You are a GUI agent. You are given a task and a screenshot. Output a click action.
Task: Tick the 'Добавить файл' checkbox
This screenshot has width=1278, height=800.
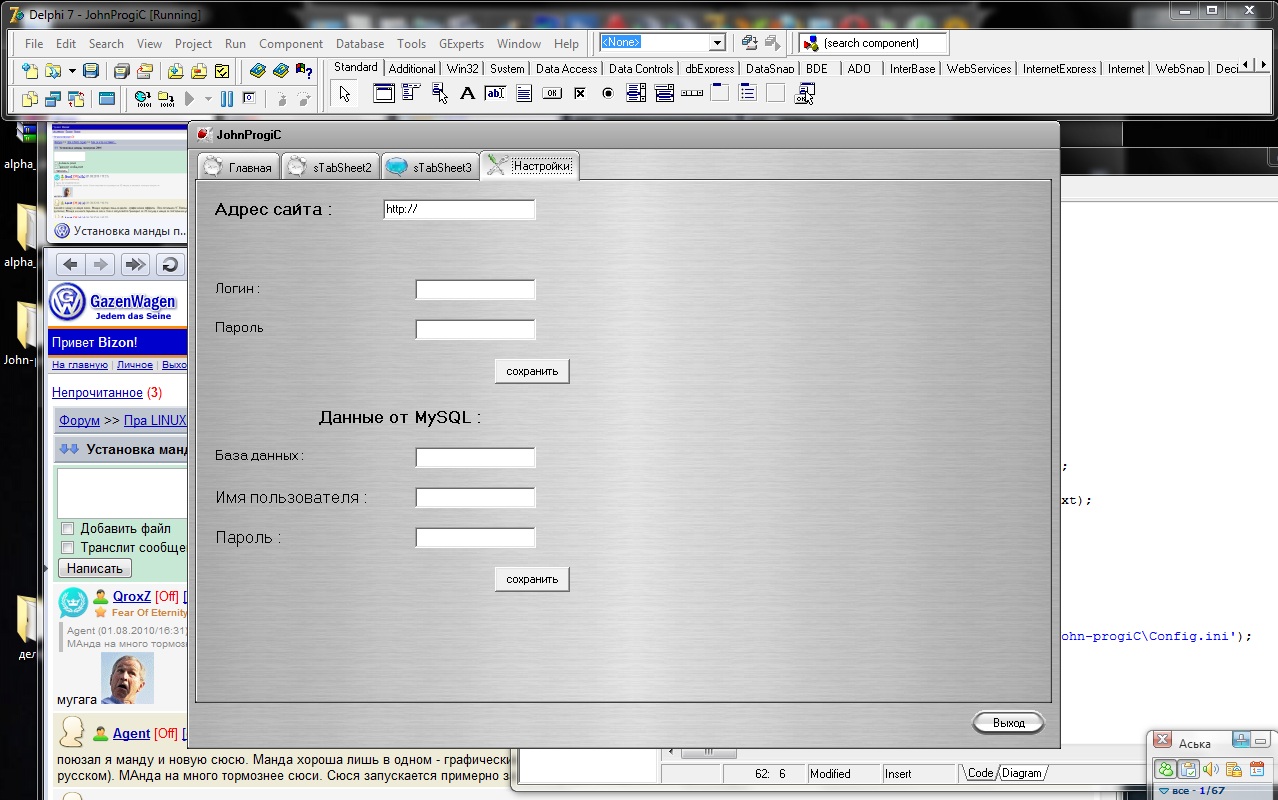click(x=68, y=528)
